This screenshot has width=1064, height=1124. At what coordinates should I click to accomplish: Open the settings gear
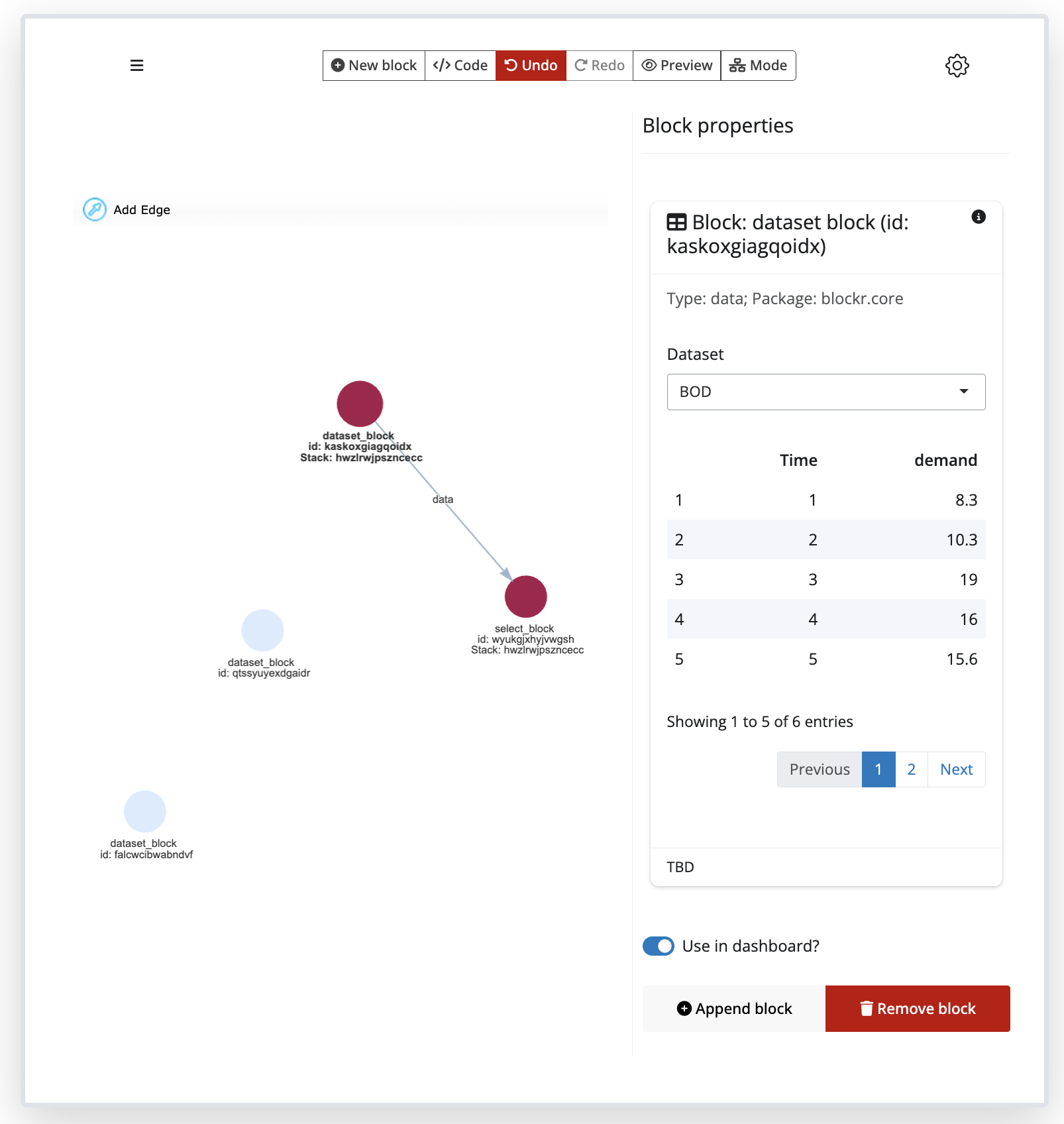pos(956,65)
